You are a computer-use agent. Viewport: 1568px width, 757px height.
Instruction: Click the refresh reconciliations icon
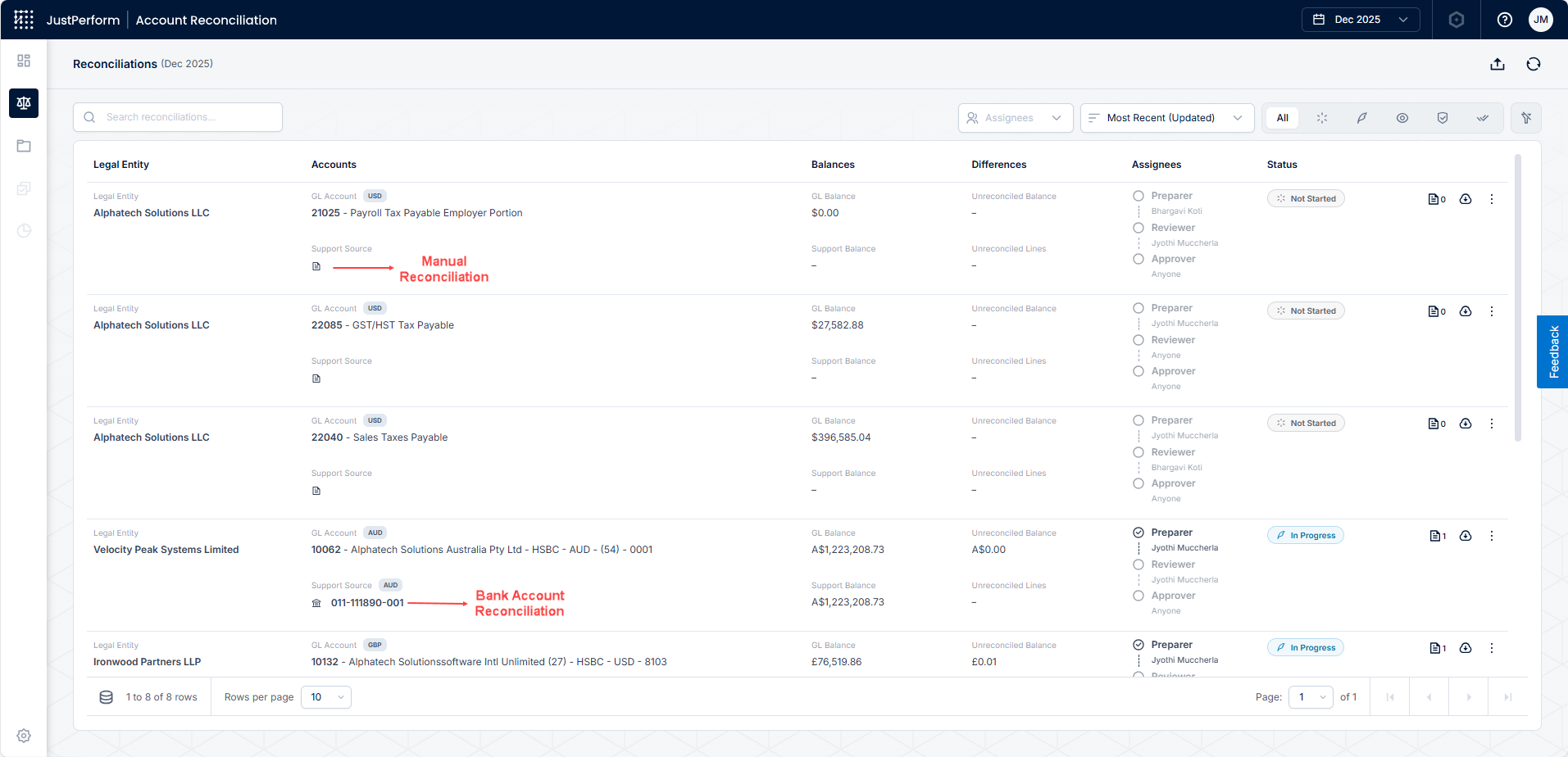point(1534,64)
